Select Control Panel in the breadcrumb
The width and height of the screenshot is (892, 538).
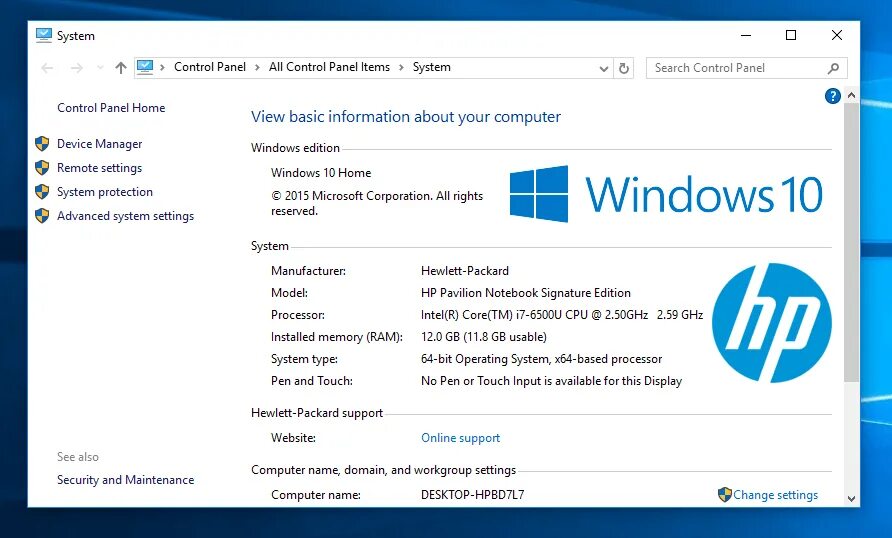click(210, 67)
